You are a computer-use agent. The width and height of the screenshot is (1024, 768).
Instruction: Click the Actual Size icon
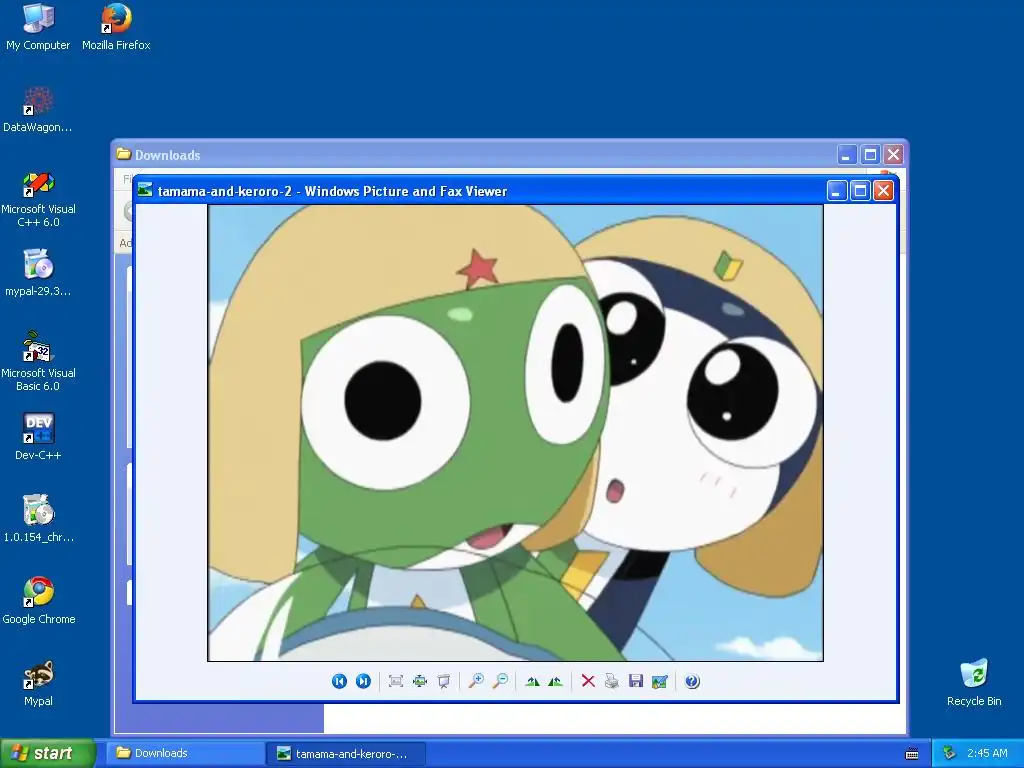click(x=419, y=681)
